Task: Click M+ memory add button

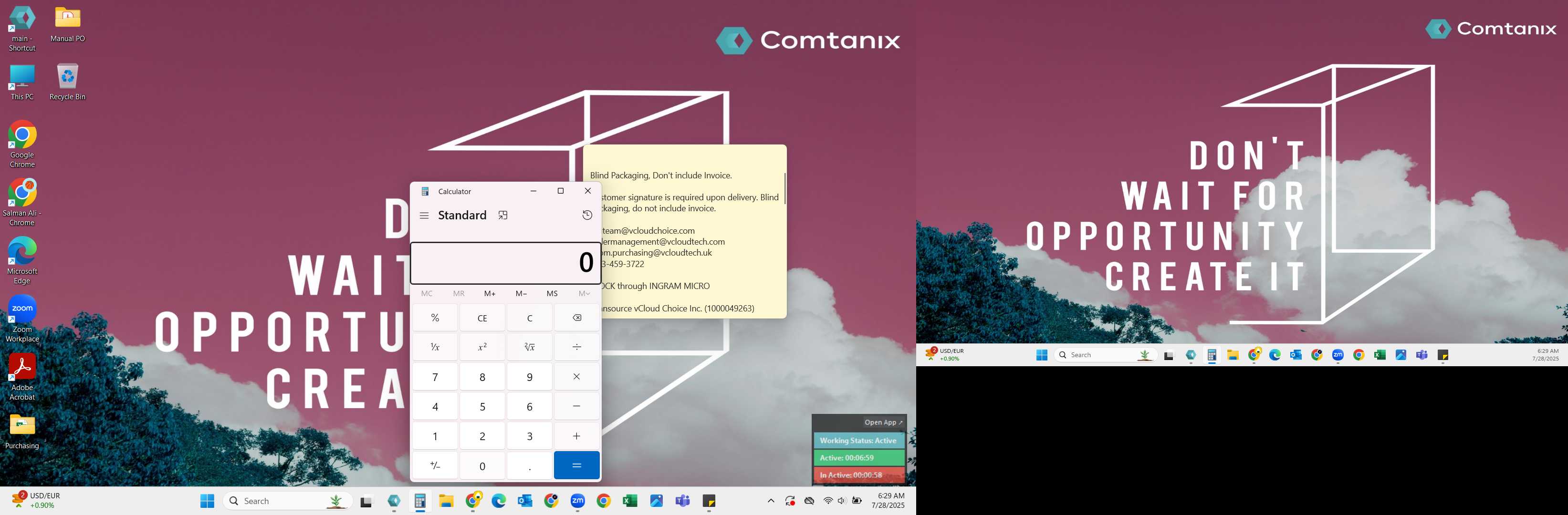Action: click(490, 293)
